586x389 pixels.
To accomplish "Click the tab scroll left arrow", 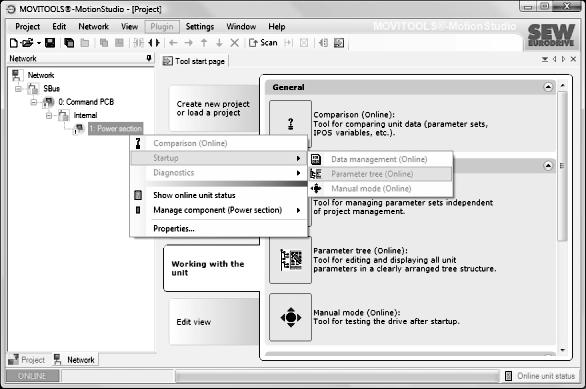I will coord(555,59).
